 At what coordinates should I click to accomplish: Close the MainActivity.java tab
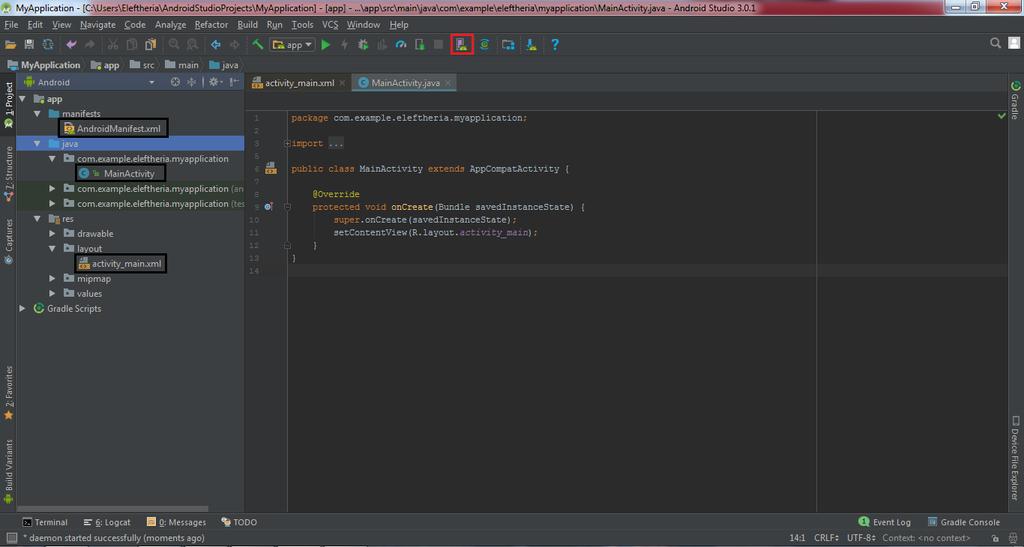pyautogui.click(x=449, y=83)
